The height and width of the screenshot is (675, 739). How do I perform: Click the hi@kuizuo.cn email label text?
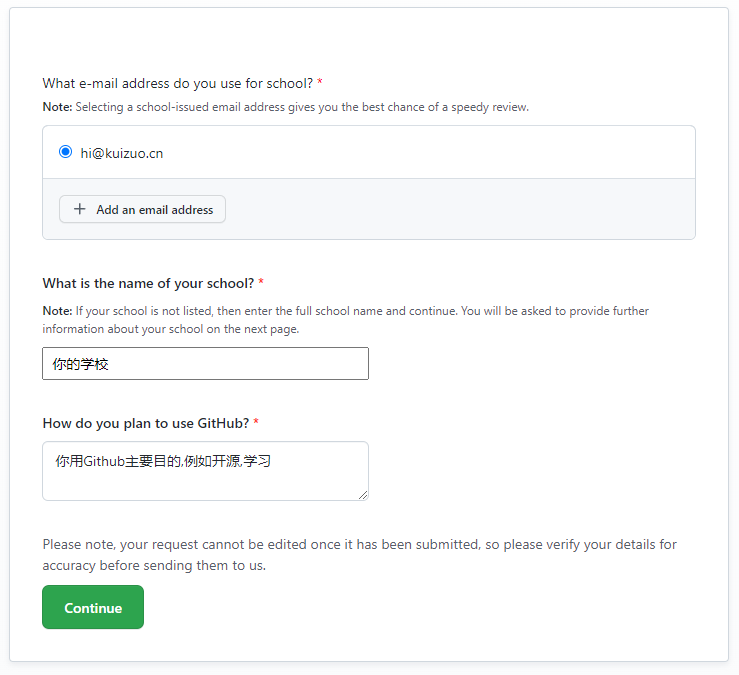click(x=122, y=153)
